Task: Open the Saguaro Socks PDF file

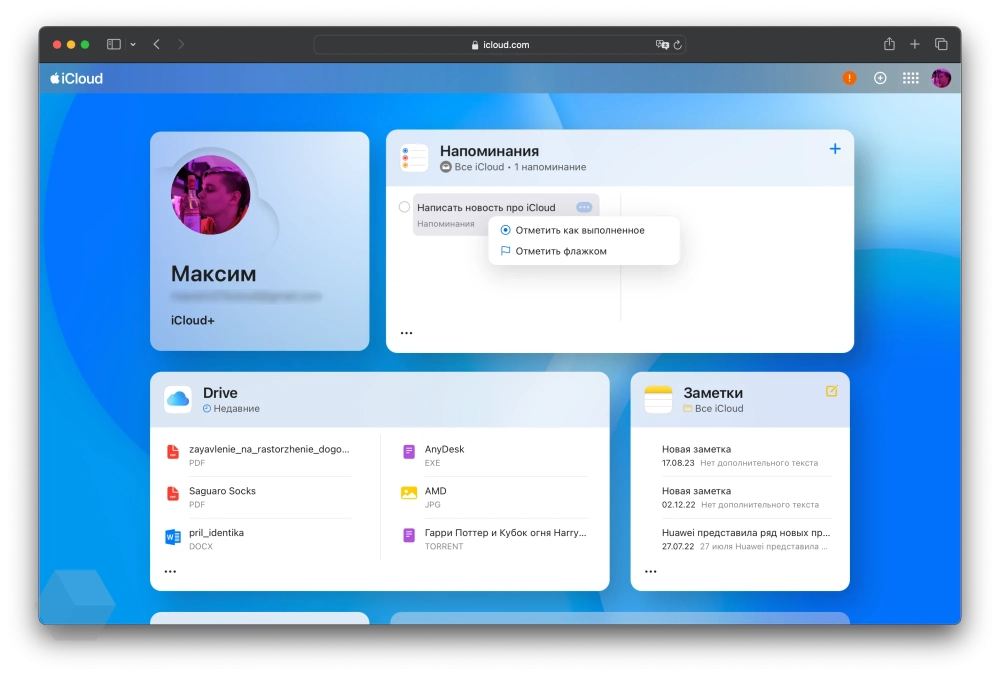Action: [x=222, y=491]
